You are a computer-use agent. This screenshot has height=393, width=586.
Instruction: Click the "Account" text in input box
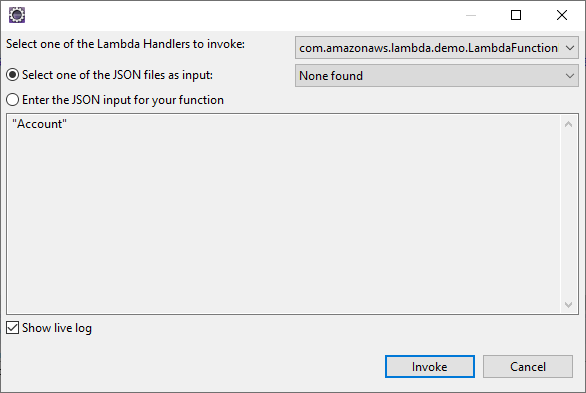click(39, 124)
